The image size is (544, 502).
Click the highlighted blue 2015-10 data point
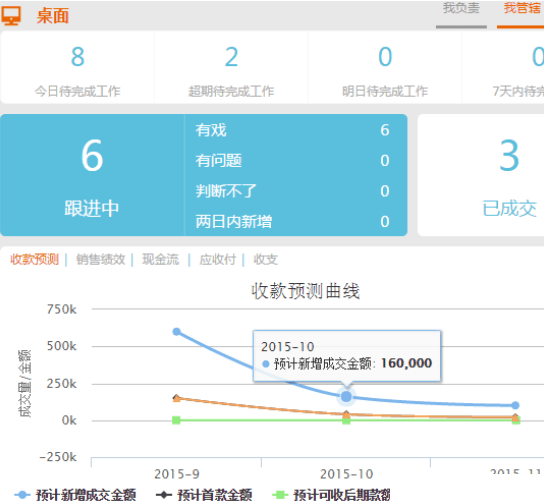(x=346, y=397)
